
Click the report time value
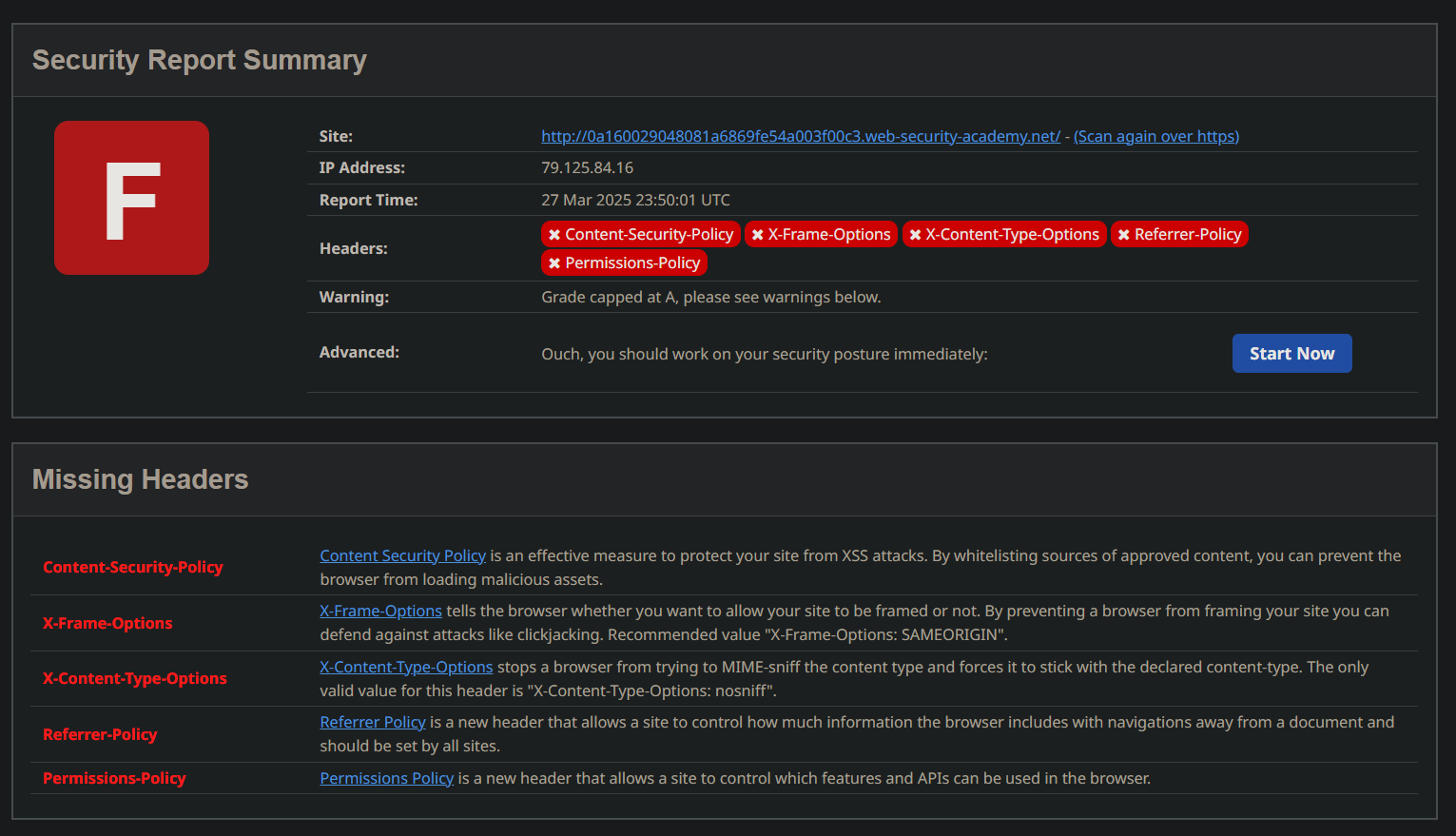point(635,200)
